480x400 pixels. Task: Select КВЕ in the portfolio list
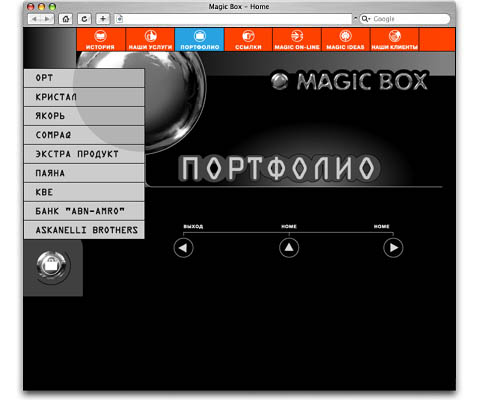coord(84,192)
